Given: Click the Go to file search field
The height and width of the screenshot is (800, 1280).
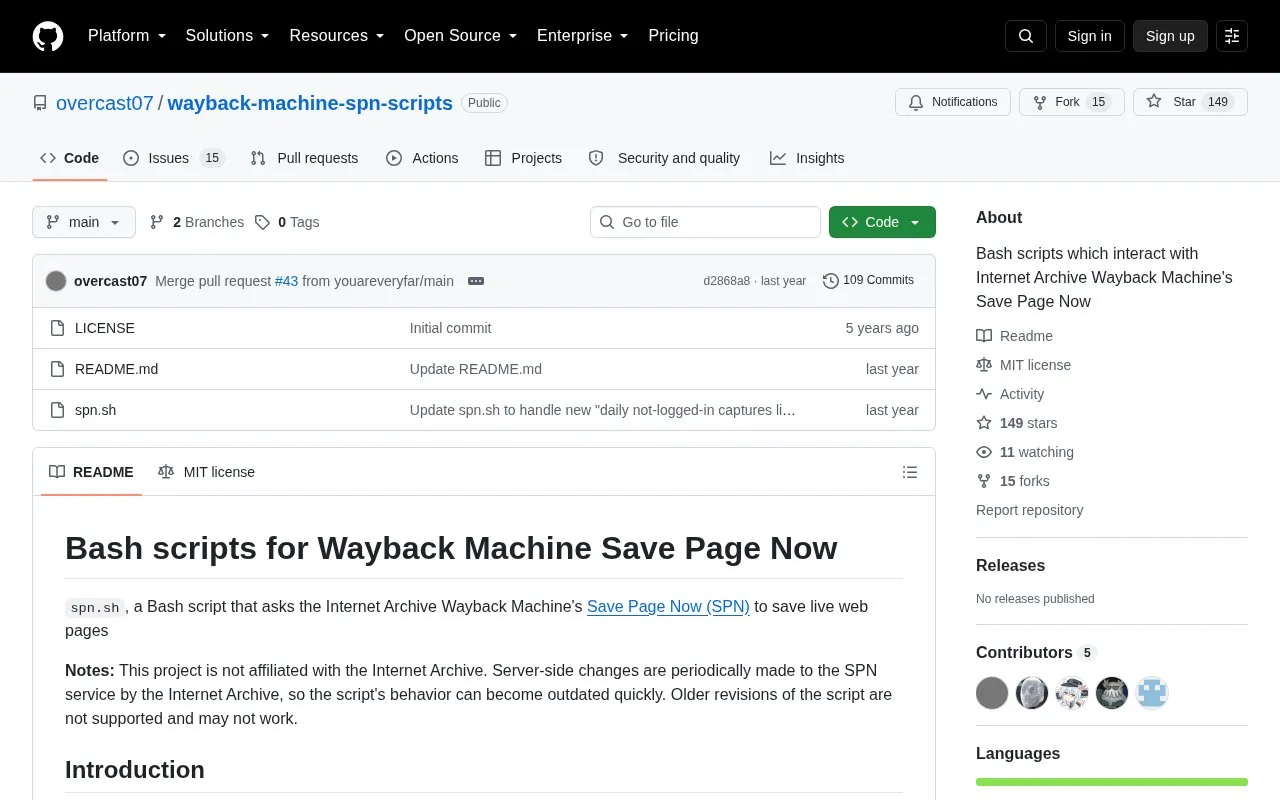Looking at the screenshot, I should [705, 222].
